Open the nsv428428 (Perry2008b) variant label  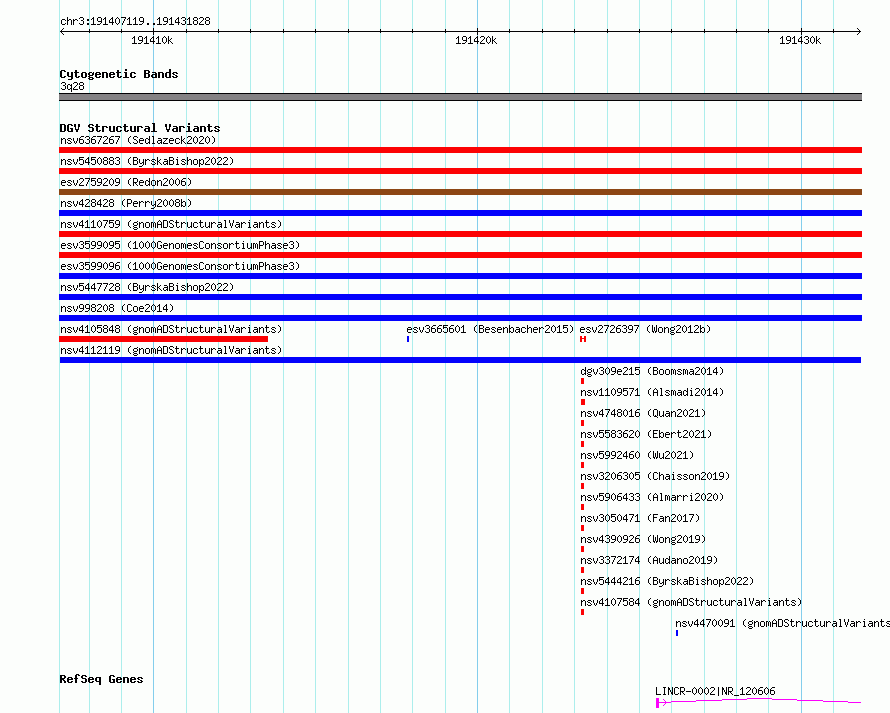click(x=126, y=203)
